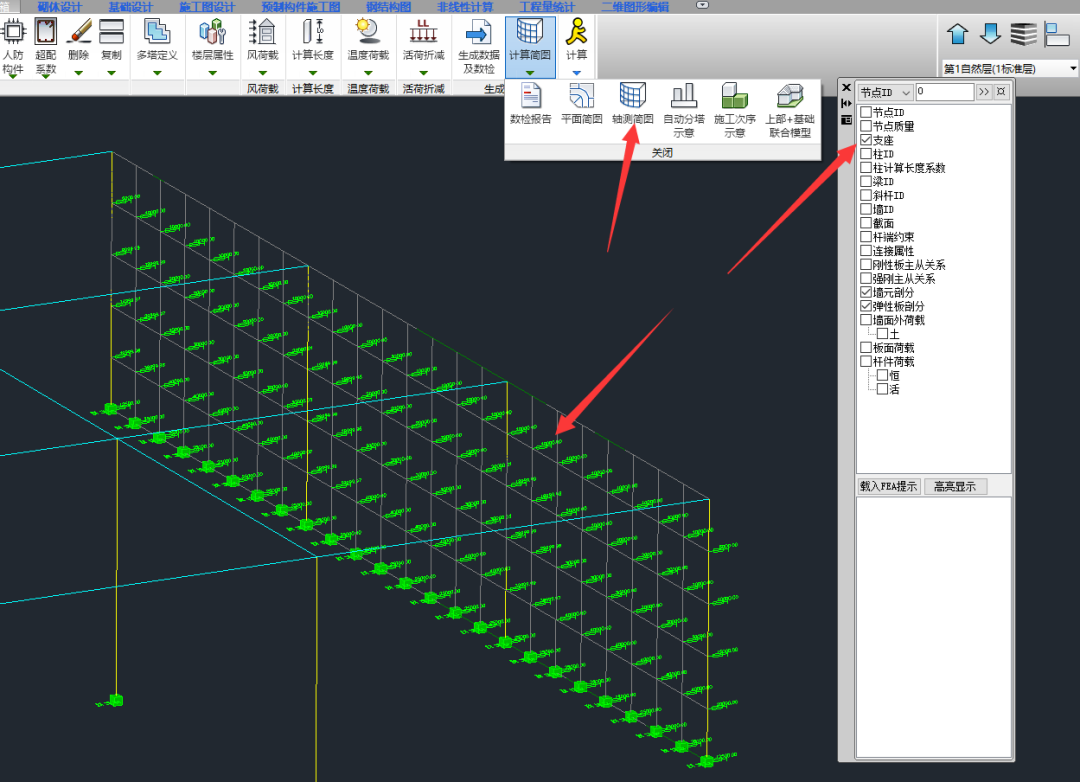
Task: Go up one floor with up arrow
Action: pyautogui.click(x=957, y=33)
